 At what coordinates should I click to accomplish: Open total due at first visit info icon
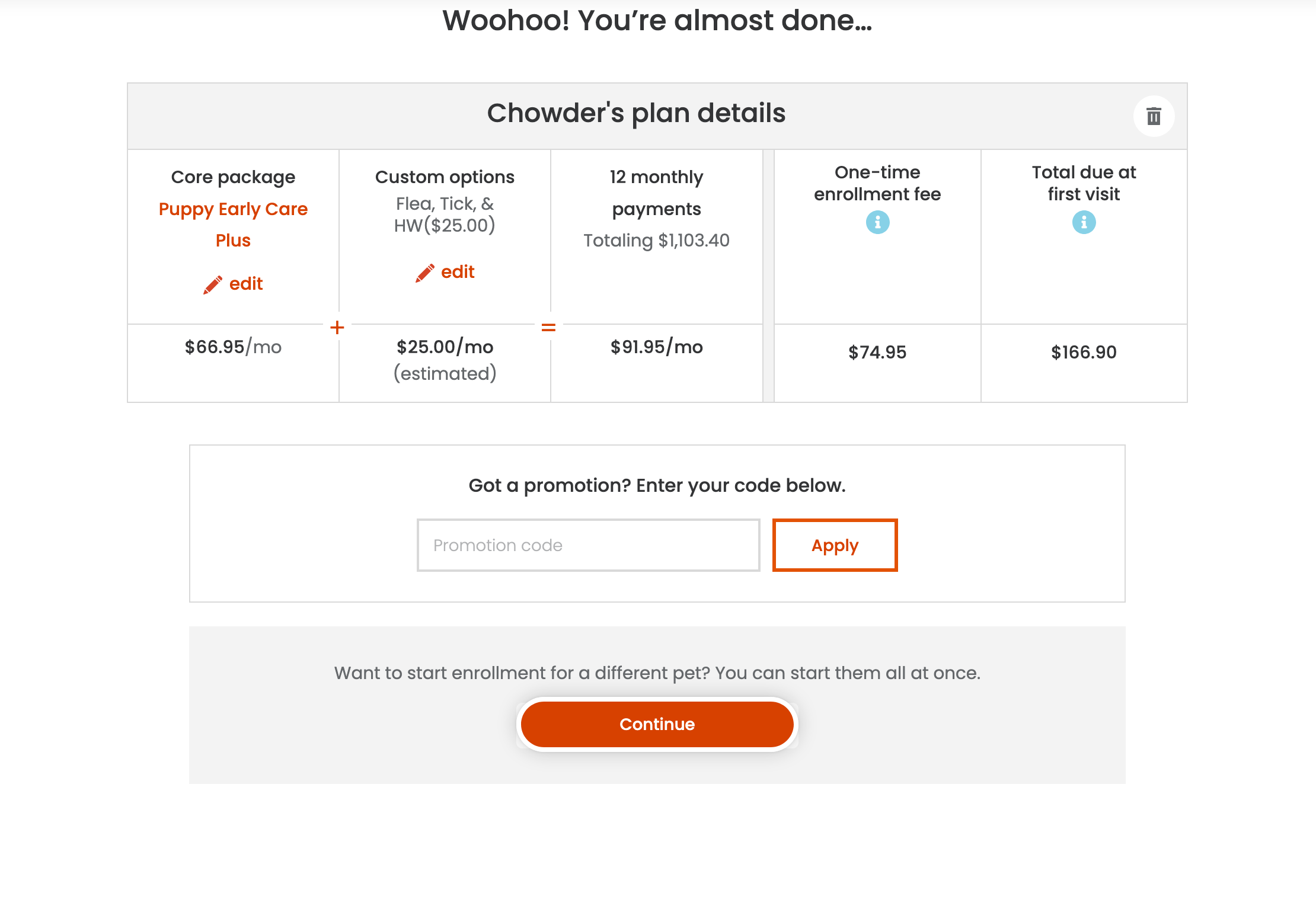pos(1084,222)
